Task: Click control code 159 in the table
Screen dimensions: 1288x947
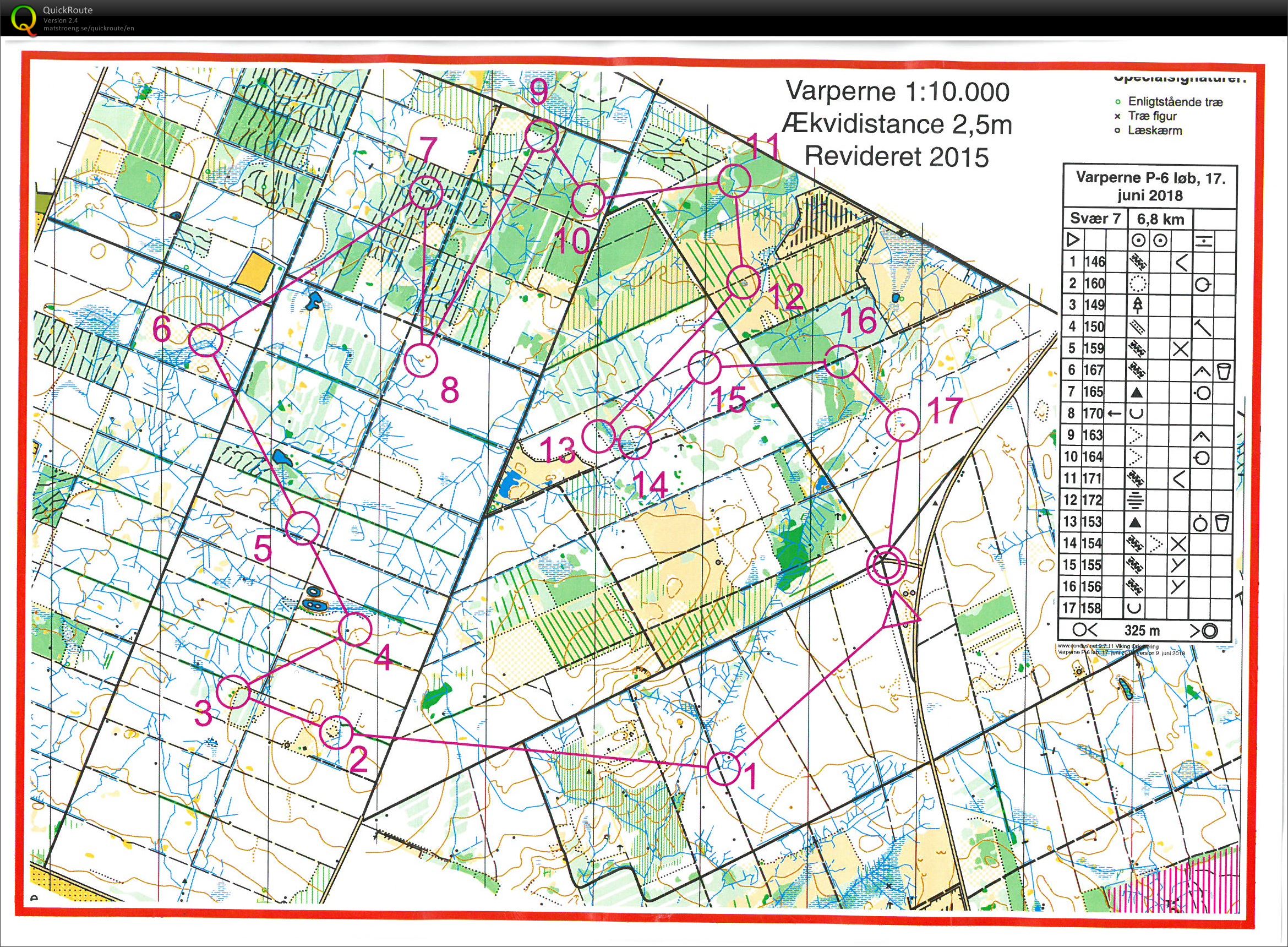Action: click(x=1094, y=349)
